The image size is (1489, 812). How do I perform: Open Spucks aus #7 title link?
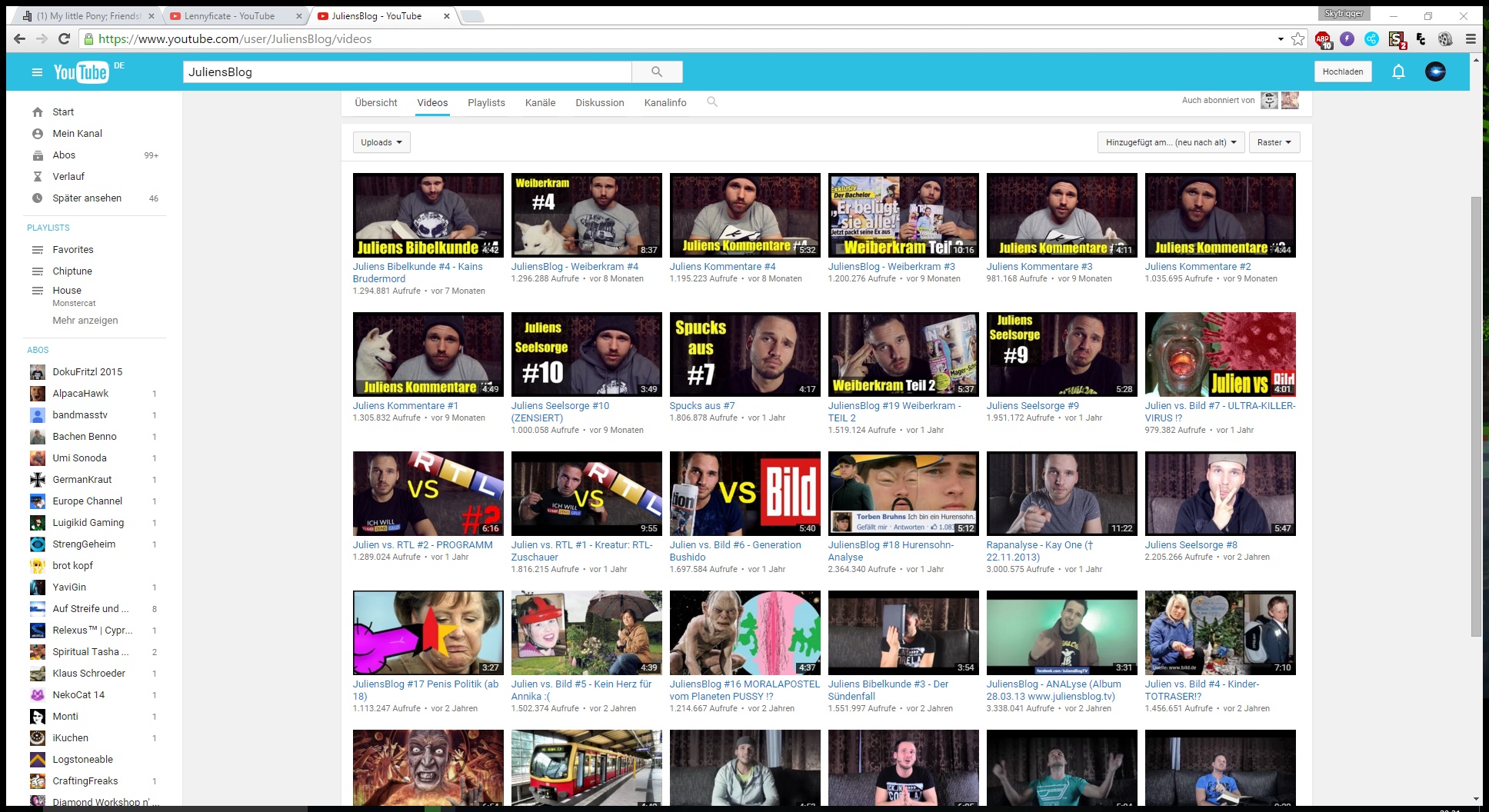(x=702, y=405)
